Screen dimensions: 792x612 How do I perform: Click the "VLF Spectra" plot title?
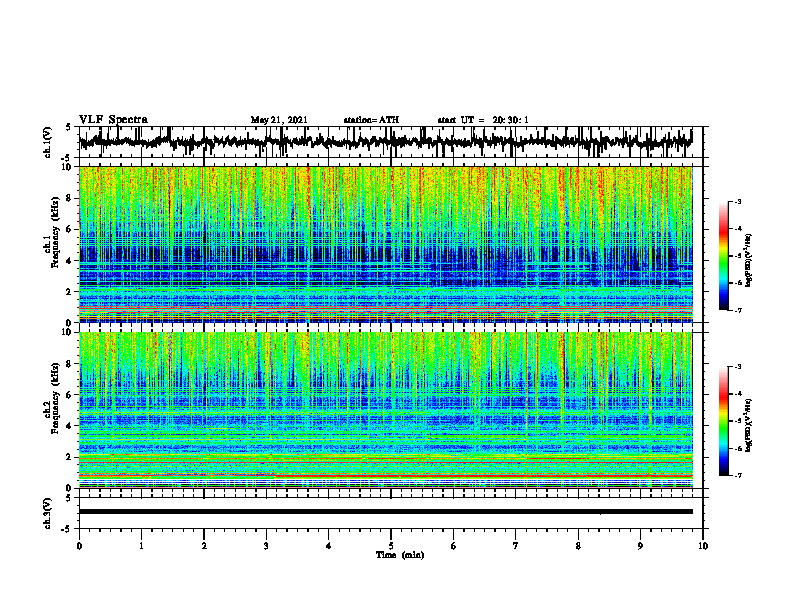pyautogui.click(x=113, y=120)
